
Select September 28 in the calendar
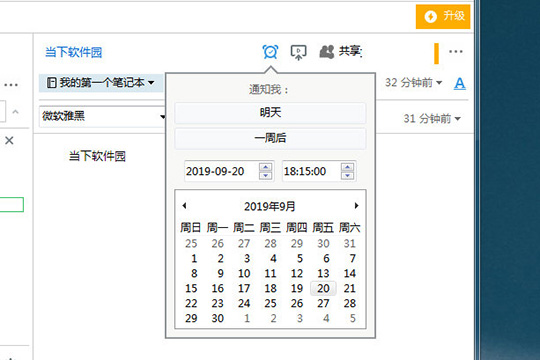(350, 304)
